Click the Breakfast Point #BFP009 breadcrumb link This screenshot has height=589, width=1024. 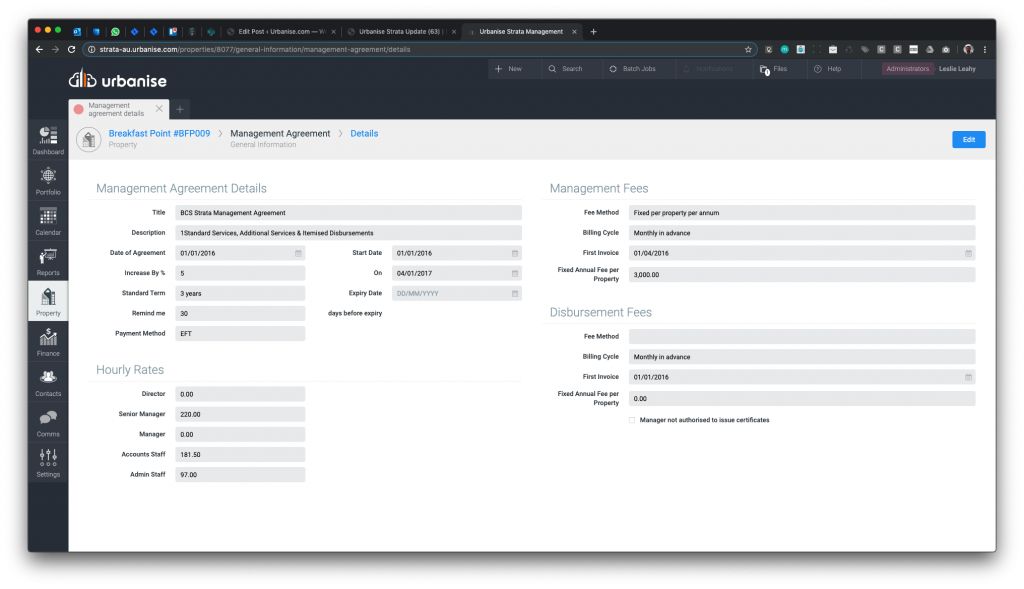click(159, 133)
